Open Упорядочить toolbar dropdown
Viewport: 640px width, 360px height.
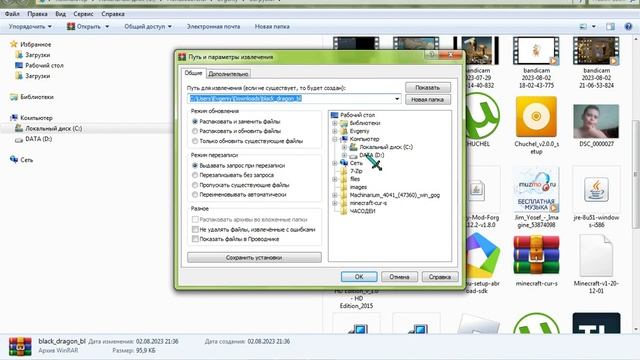point(30,27)
